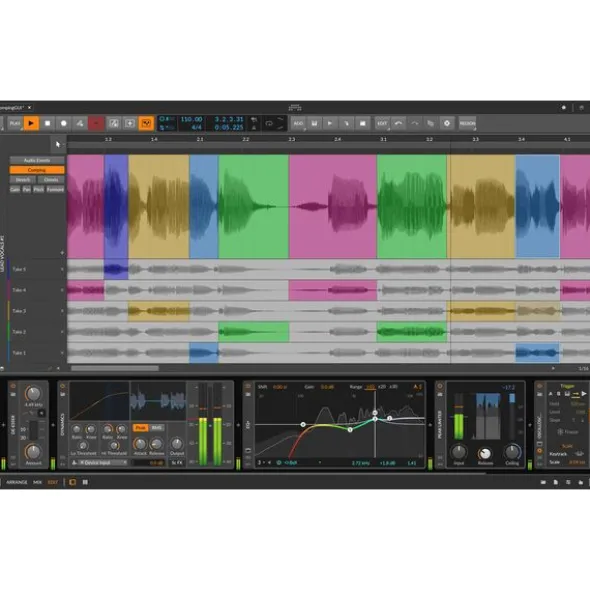Viewport: 590px width, 591px height.
Task: Toggle the EQ+ device power button
Action: point(248,386)
